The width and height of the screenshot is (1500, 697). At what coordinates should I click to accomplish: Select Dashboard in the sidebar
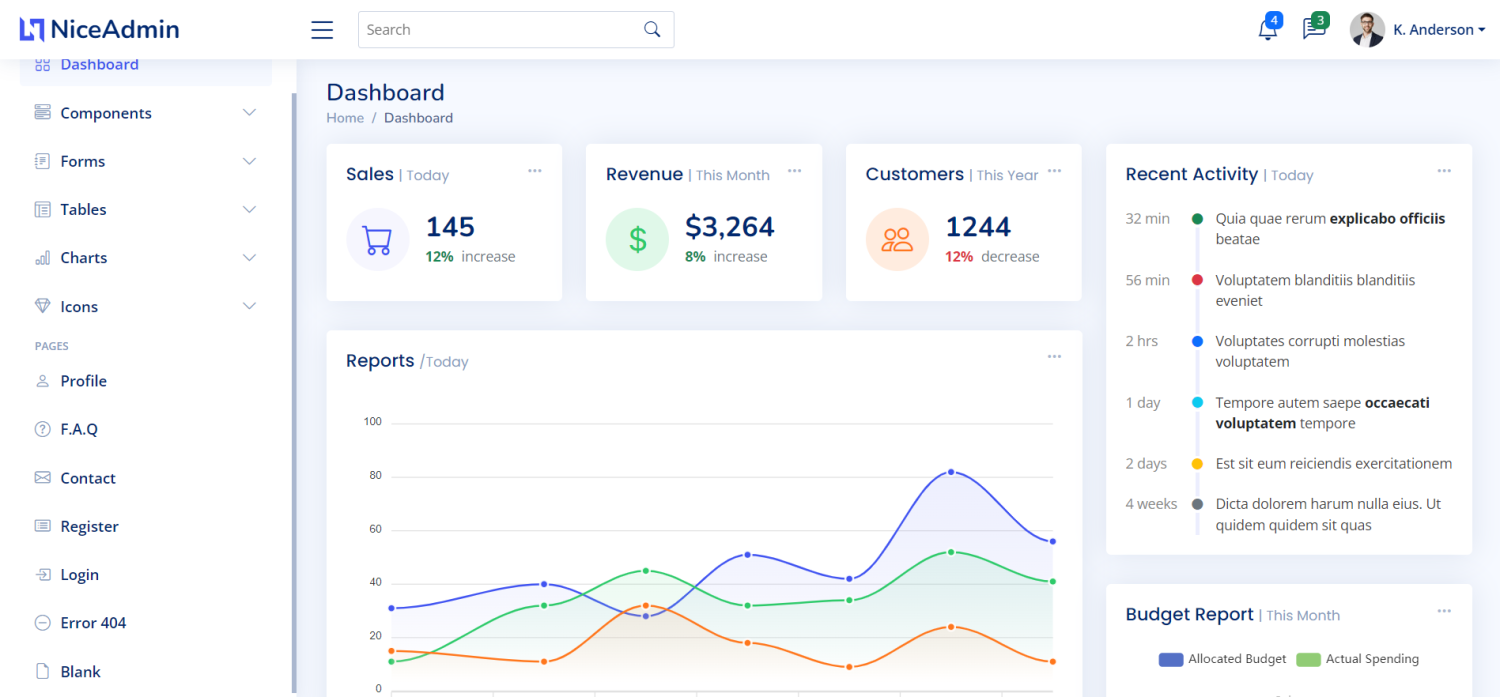[x=101, y=63]
